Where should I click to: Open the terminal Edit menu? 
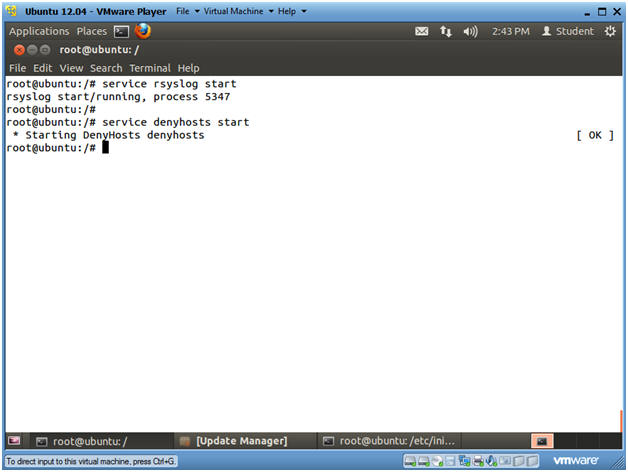pos(42,68)
